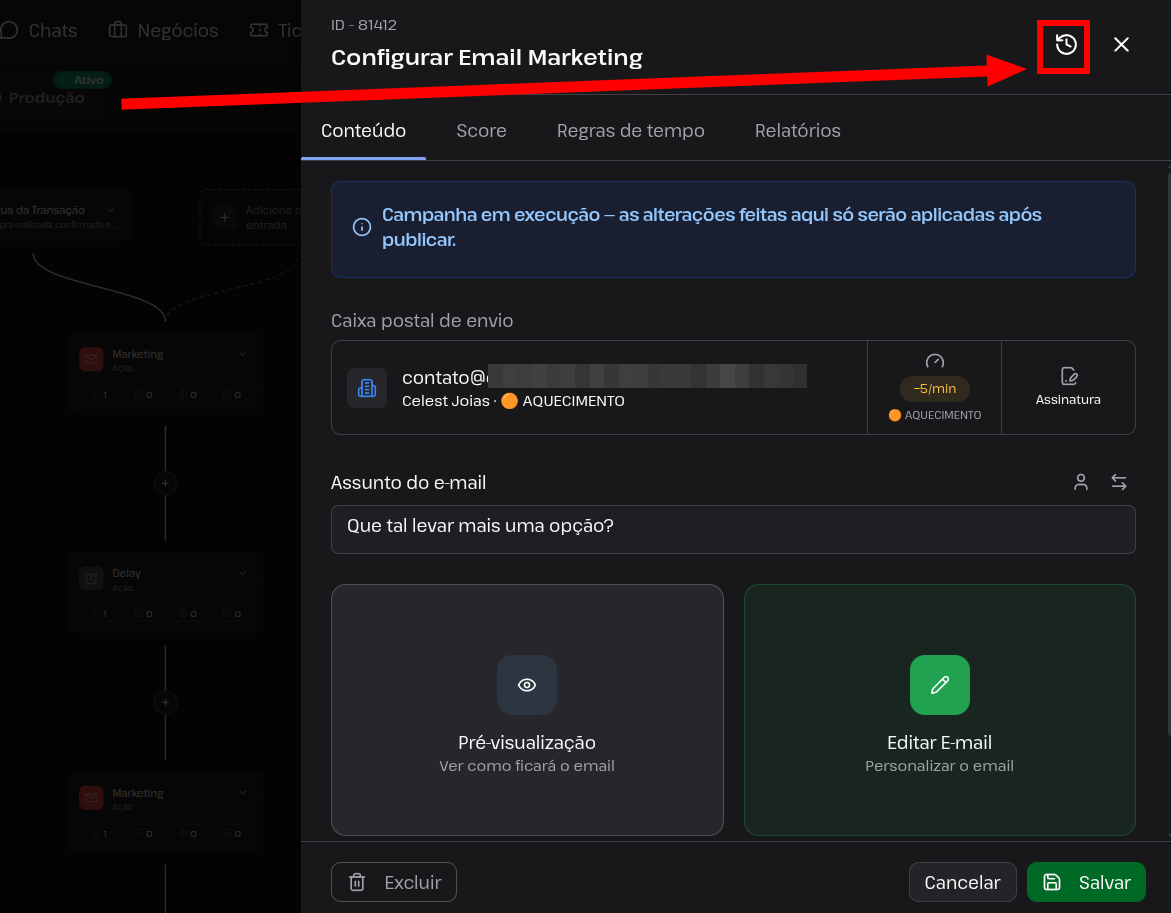
Task: Click the mailbox building icon
Action: pos(367,388)
